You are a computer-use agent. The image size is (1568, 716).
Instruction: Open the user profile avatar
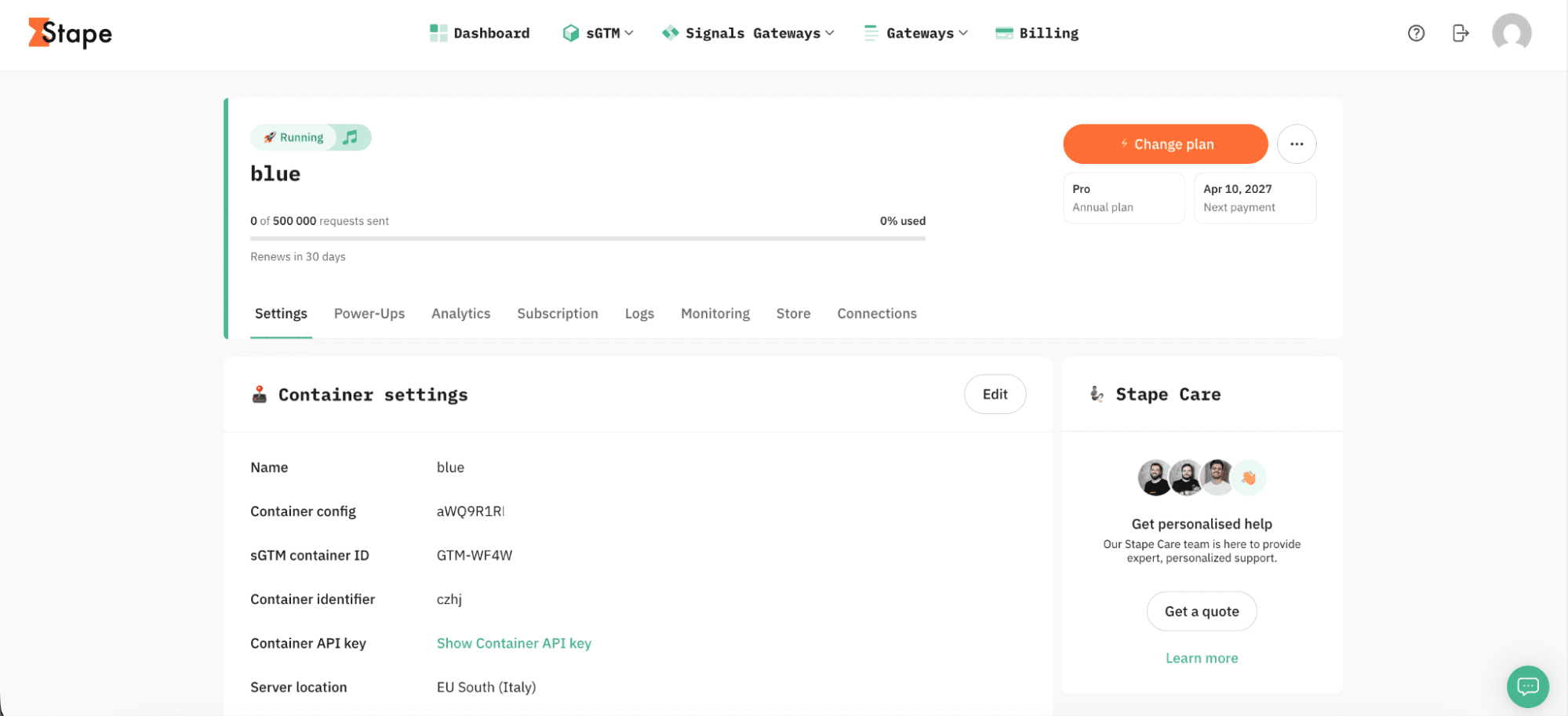pos(1511,33)
